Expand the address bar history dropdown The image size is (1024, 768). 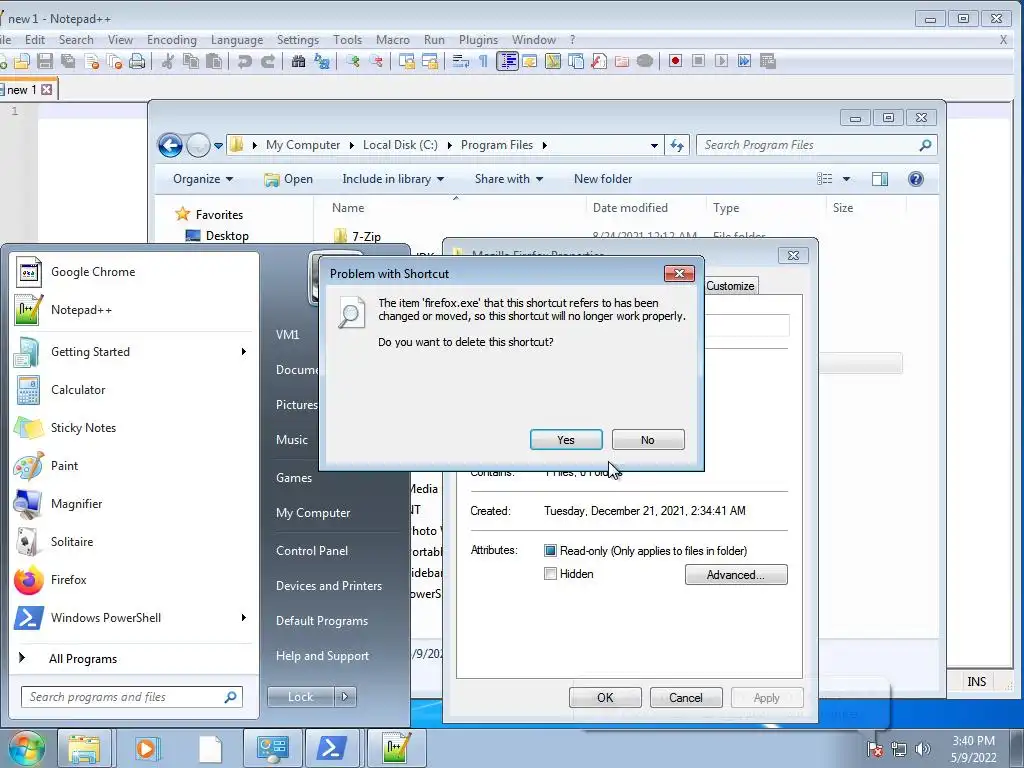point(654,145)
